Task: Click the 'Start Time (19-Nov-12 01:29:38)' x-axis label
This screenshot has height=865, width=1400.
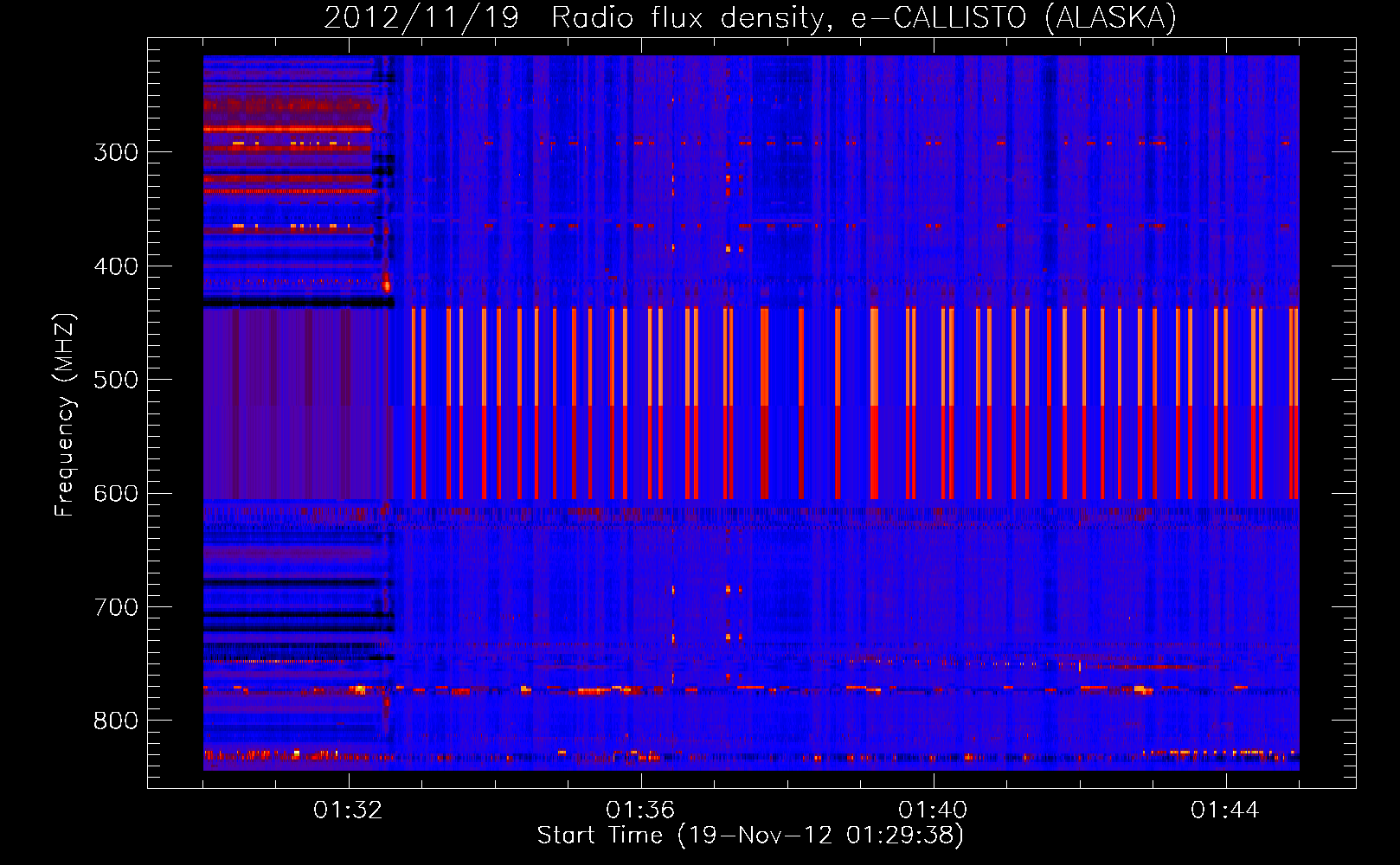Action: coord(750,836)
